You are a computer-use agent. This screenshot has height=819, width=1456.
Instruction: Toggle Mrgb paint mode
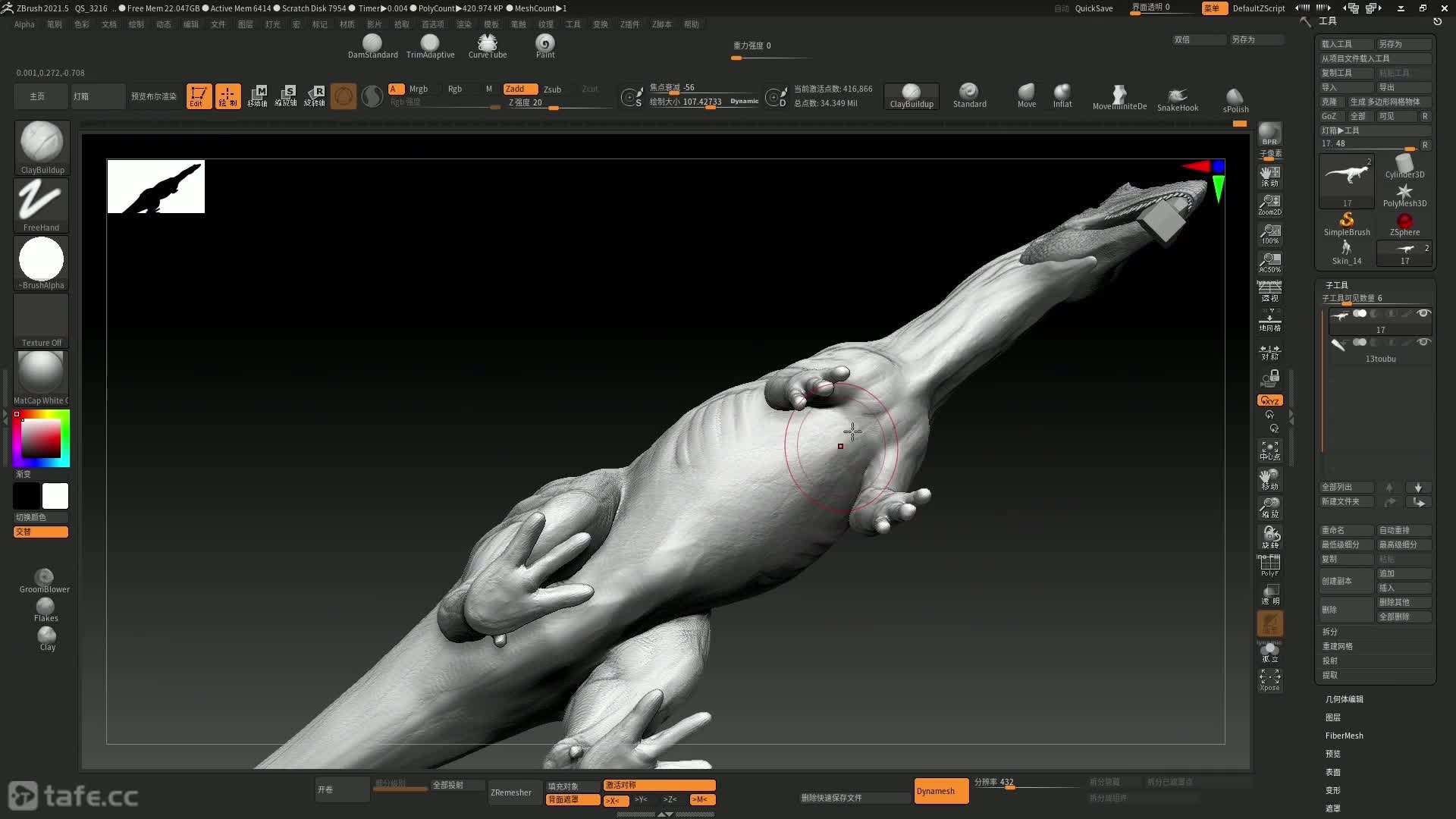[418, 89]
